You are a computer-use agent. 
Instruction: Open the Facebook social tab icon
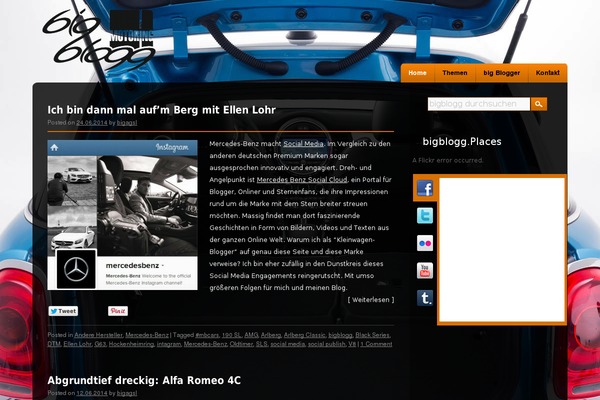425,188
